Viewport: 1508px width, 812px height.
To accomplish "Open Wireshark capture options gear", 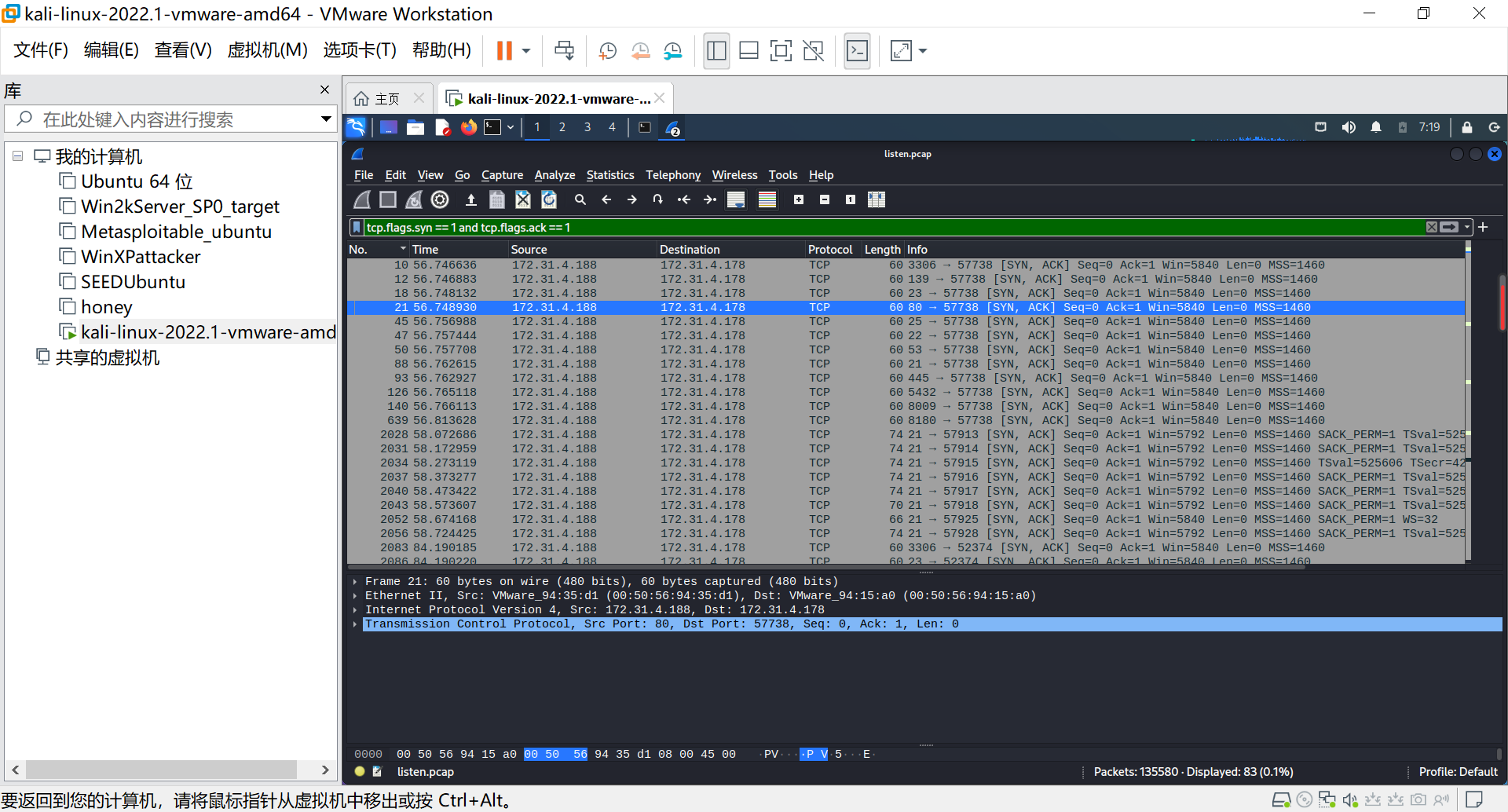I will pyautogui.click(x=440, y=200).
